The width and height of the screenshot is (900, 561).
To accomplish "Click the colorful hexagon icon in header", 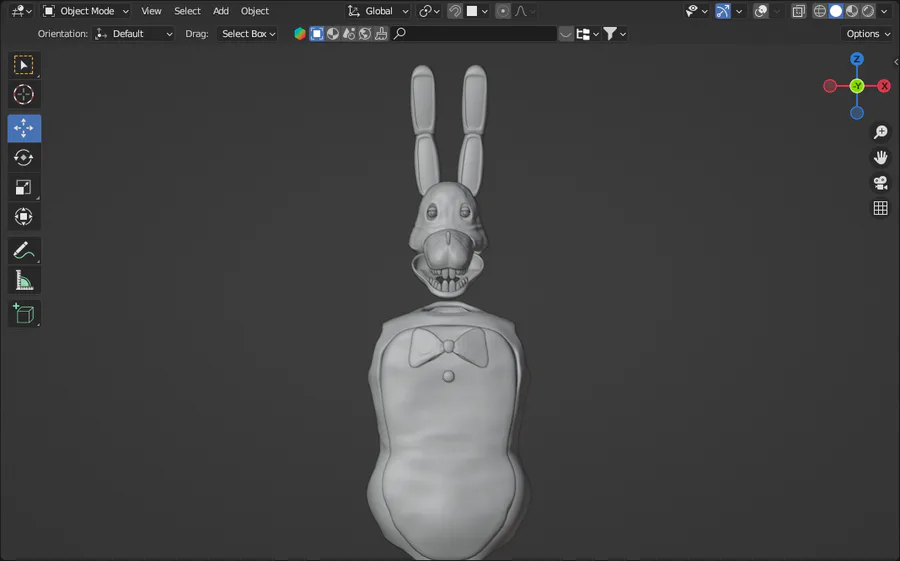I will point(300,34).
